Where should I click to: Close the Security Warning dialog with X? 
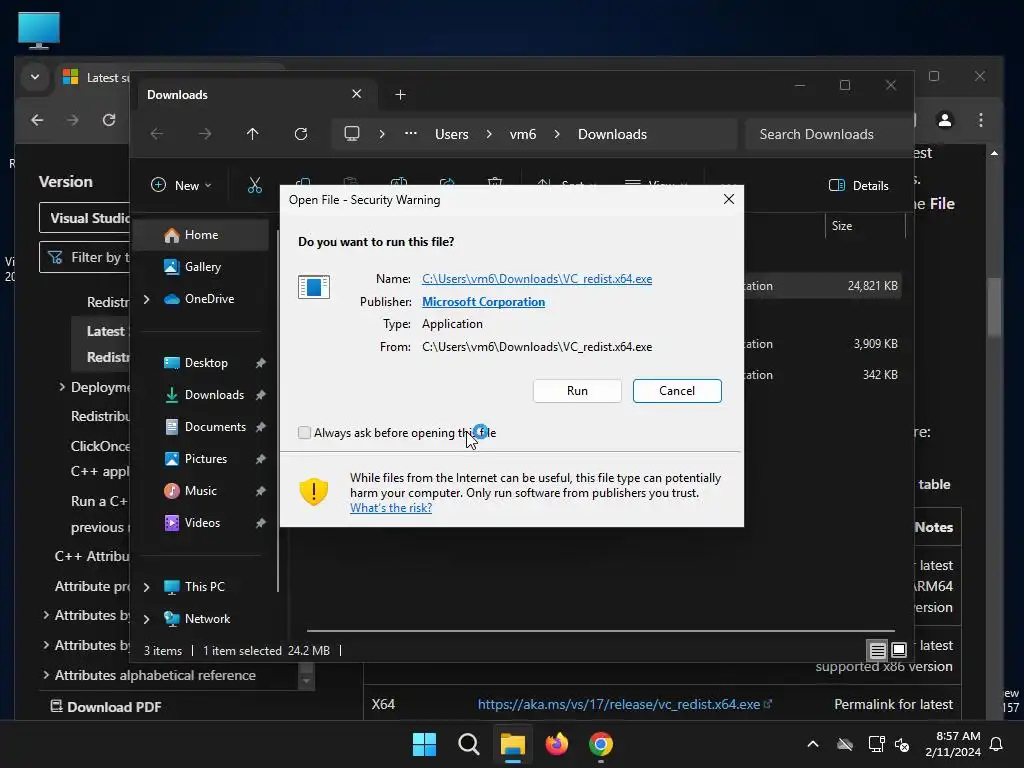coord(729,199)
